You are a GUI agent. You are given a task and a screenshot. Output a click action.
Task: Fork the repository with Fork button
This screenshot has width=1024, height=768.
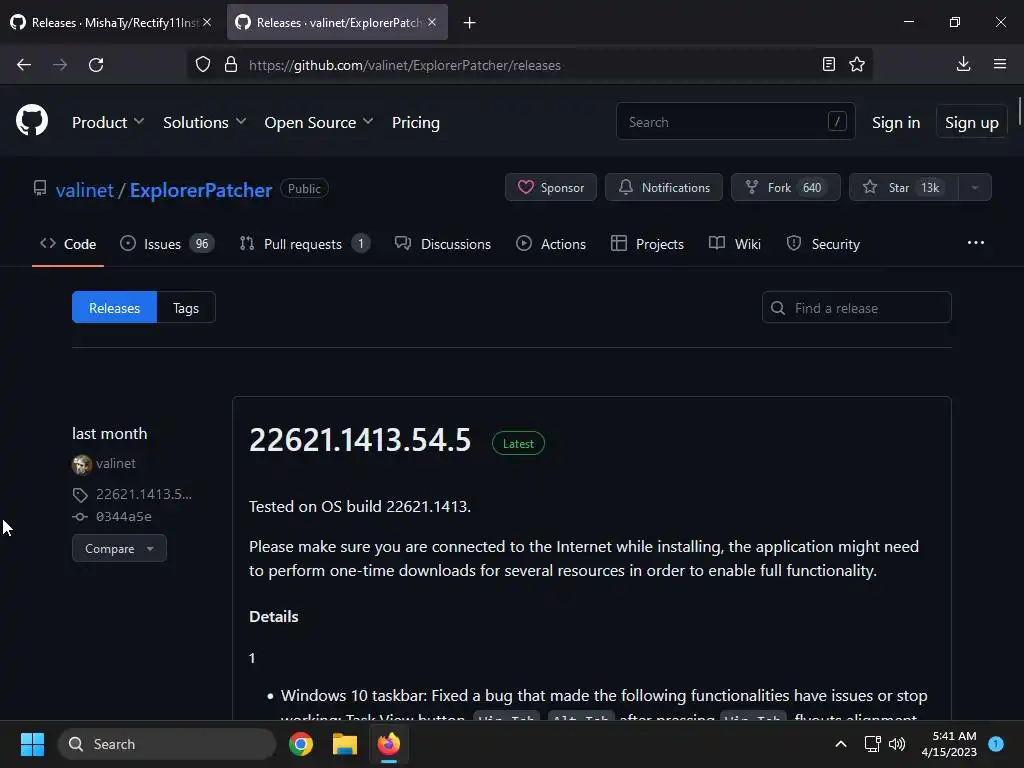tap(786, 187)
